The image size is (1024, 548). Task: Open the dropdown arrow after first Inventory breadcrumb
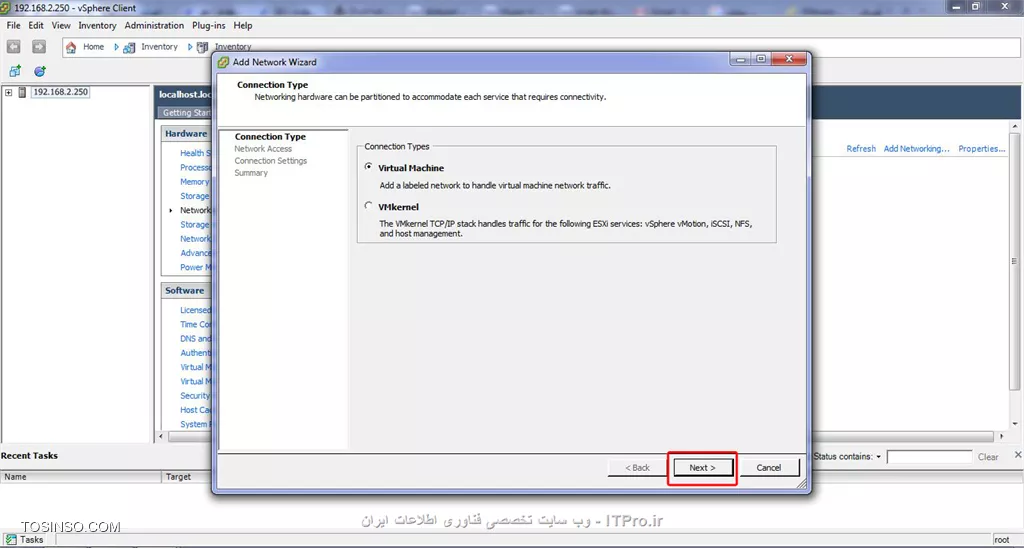point(189,47)
